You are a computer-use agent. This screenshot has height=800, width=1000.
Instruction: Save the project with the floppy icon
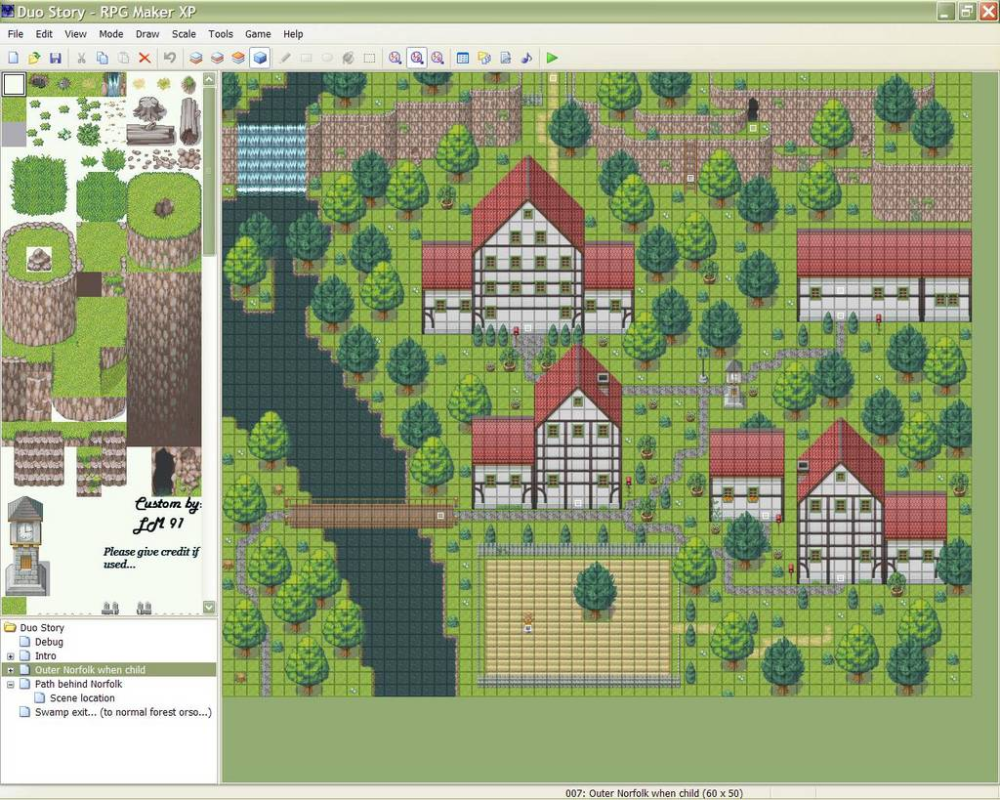point(55,58)
